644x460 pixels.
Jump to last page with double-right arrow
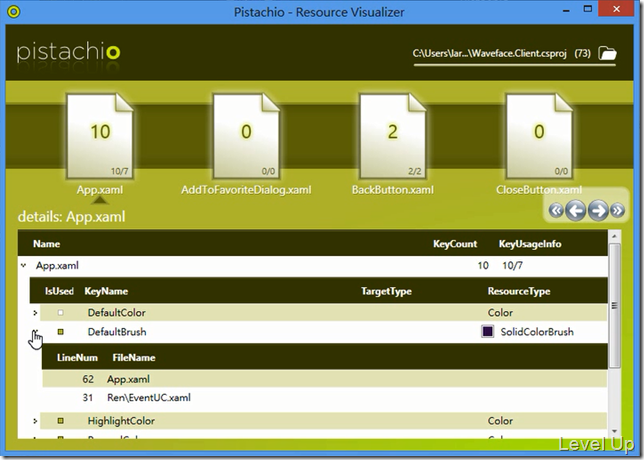[617, 211]
